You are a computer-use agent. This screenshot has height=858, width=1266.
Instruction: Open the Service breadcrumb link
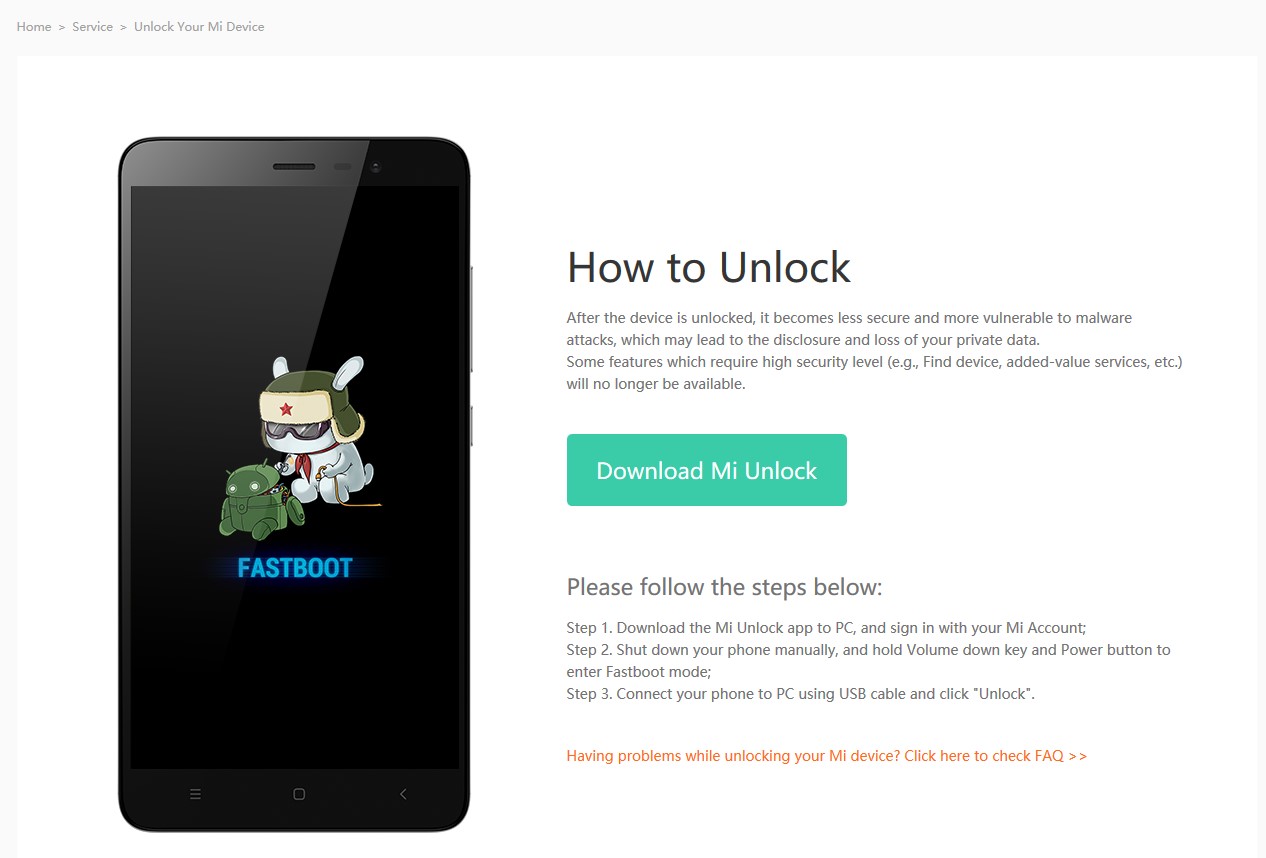pyautogui.click(x=92, y=27)
